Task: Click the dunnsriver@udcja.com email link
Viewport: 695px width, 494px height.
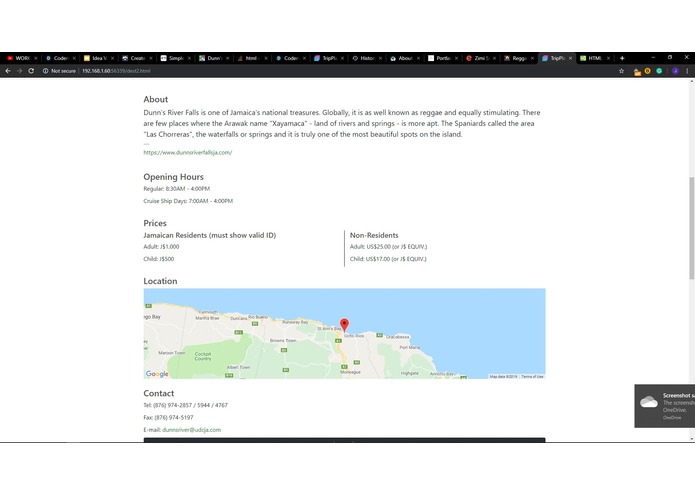Action: pos(191,430)
